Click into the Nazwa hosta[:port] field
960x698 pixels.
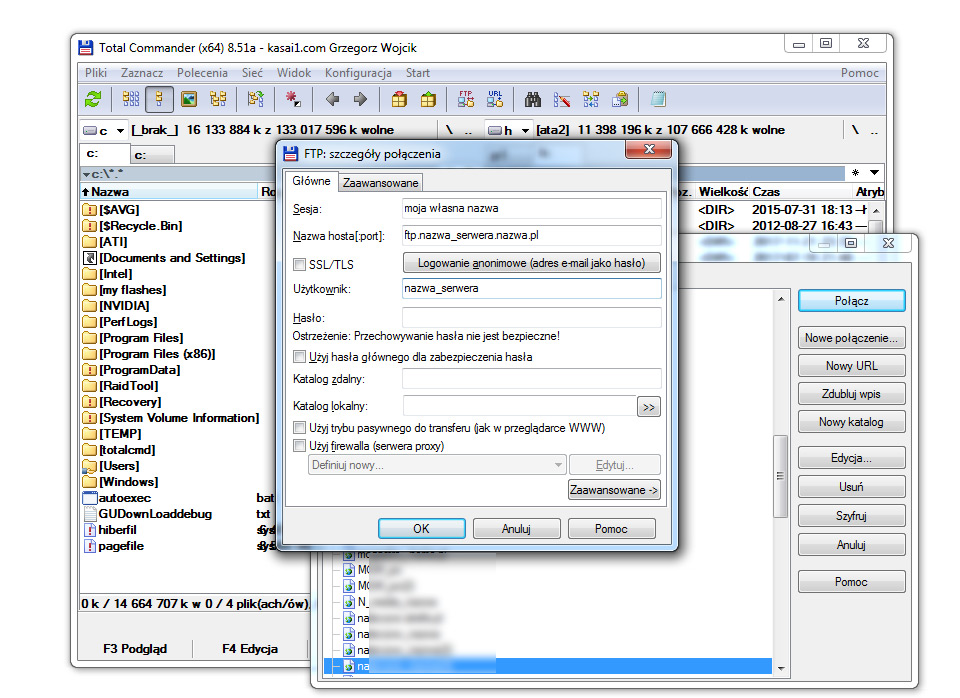tap(531, 235)
